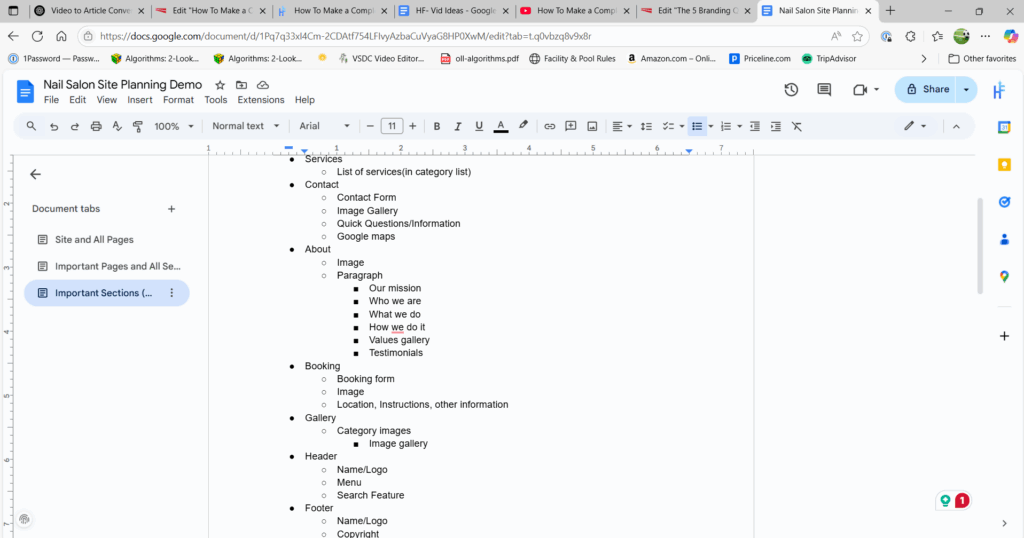Open Google Maps side panel
The image size is (1024, 538).
[1004, 277]
